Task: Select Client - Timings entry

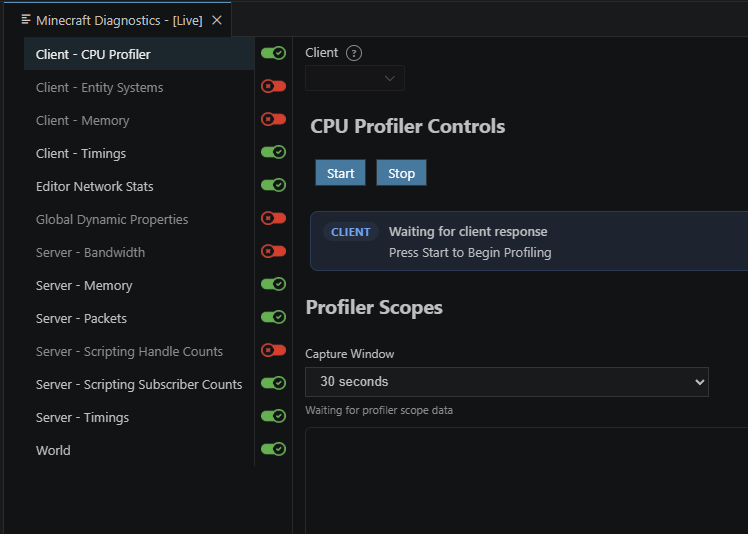Action: pos(139,153)
